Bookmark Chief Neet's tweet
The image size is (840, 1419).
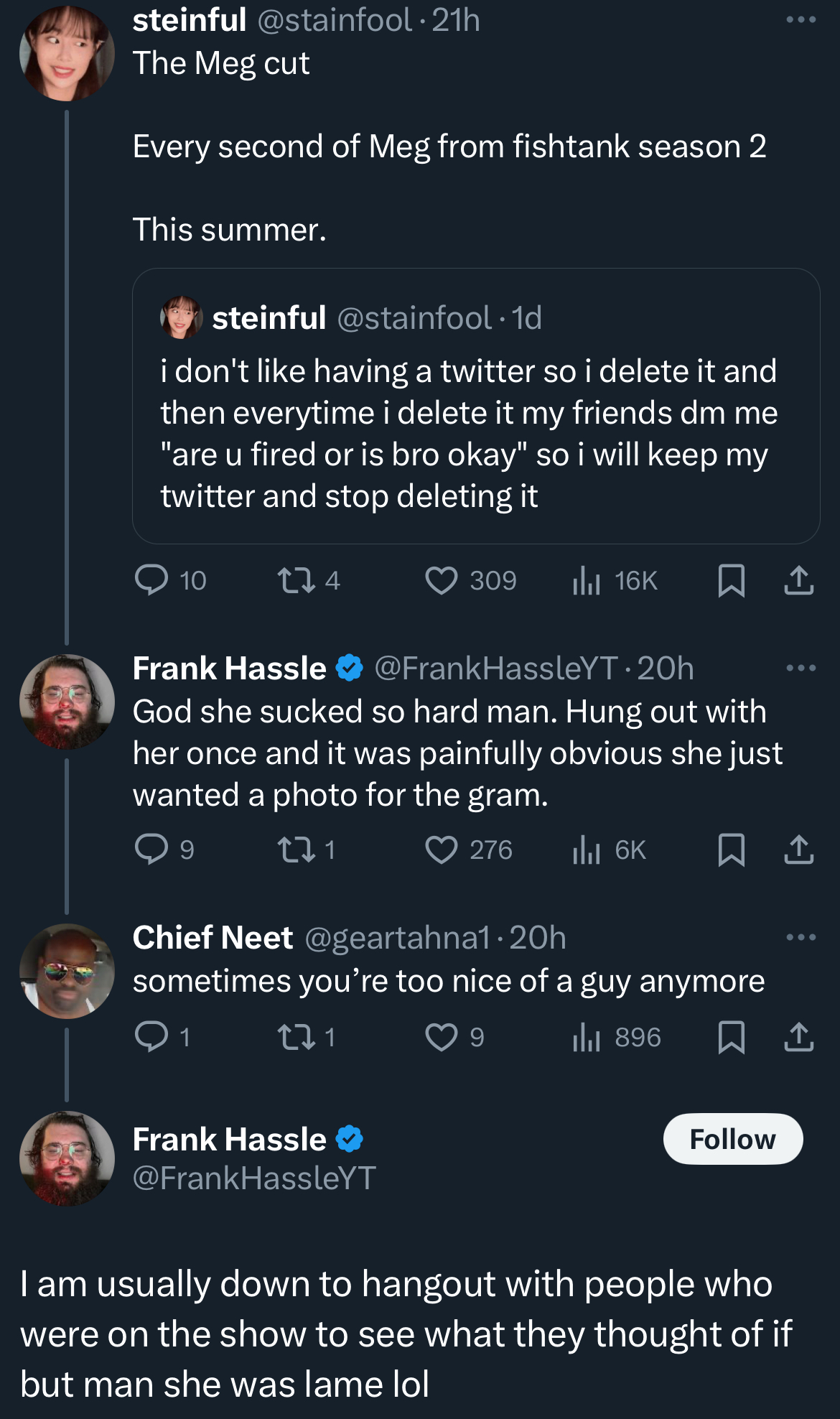pos(731,1037)
